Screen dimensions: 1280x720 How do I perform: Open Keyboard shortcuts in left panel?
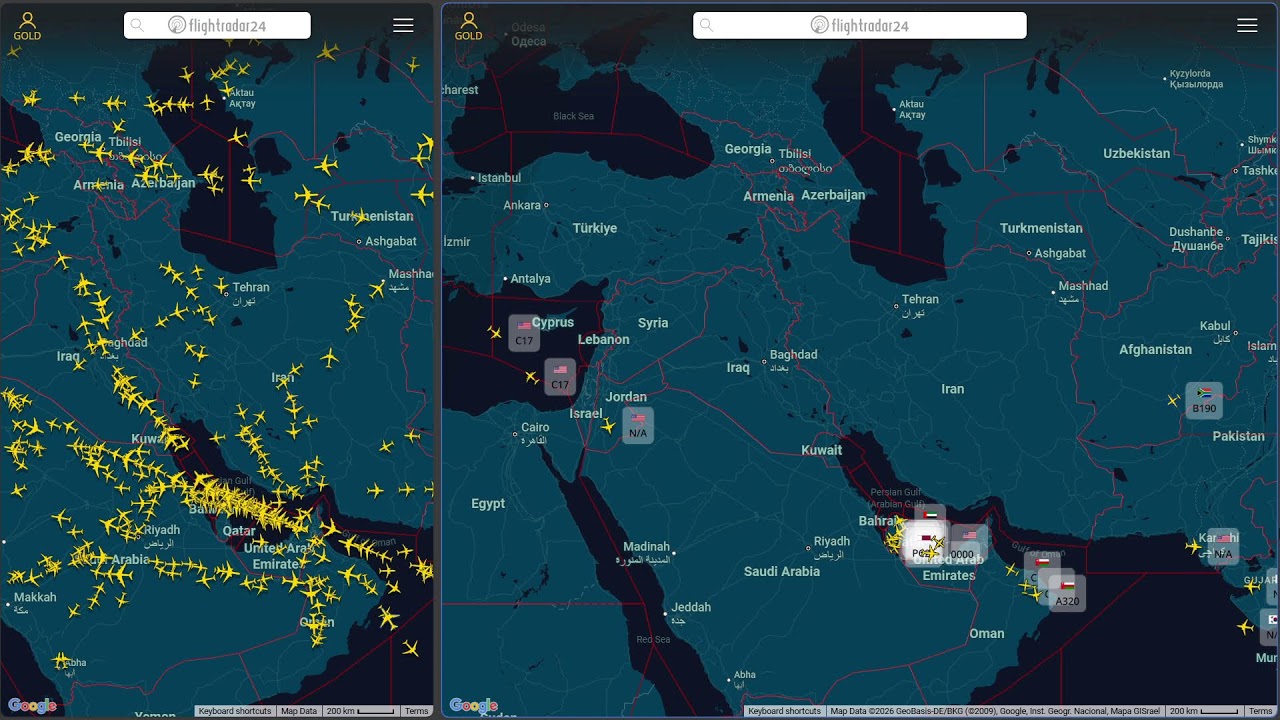click(x=235, y=711)
